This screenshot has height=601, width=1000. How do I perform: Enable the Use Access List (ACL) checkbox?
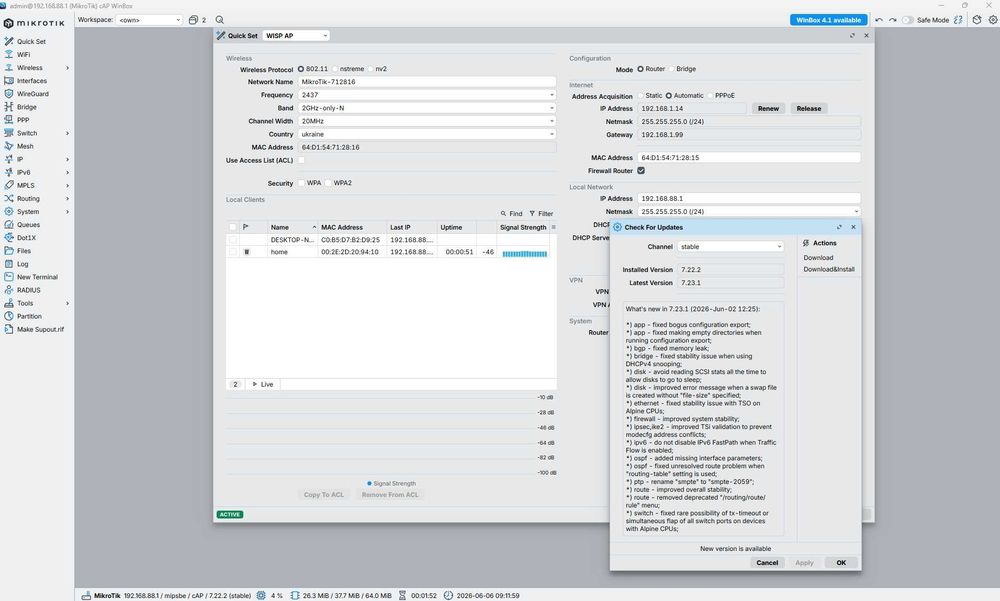pos(301,160)
